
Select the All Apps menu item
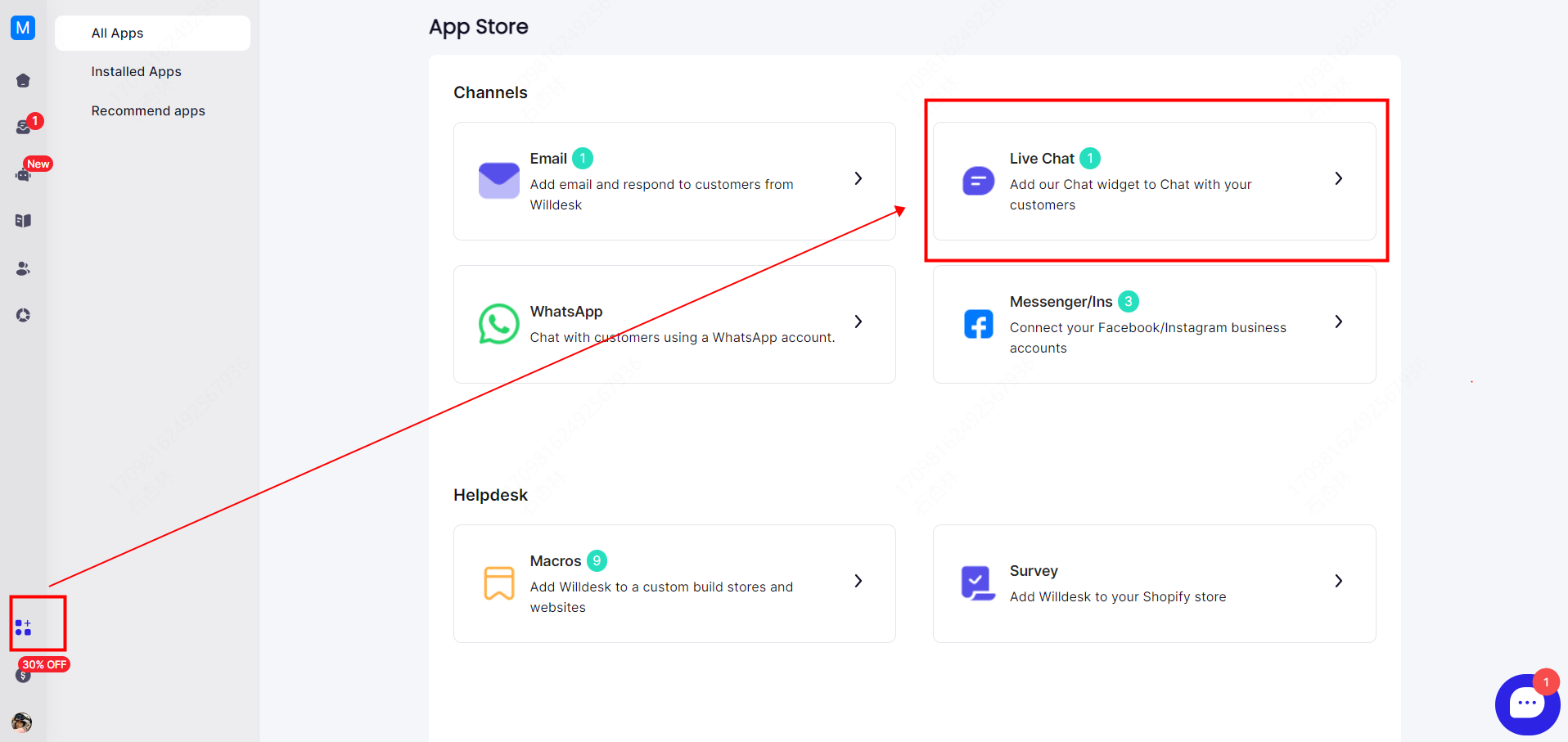(x=152, y=33)
